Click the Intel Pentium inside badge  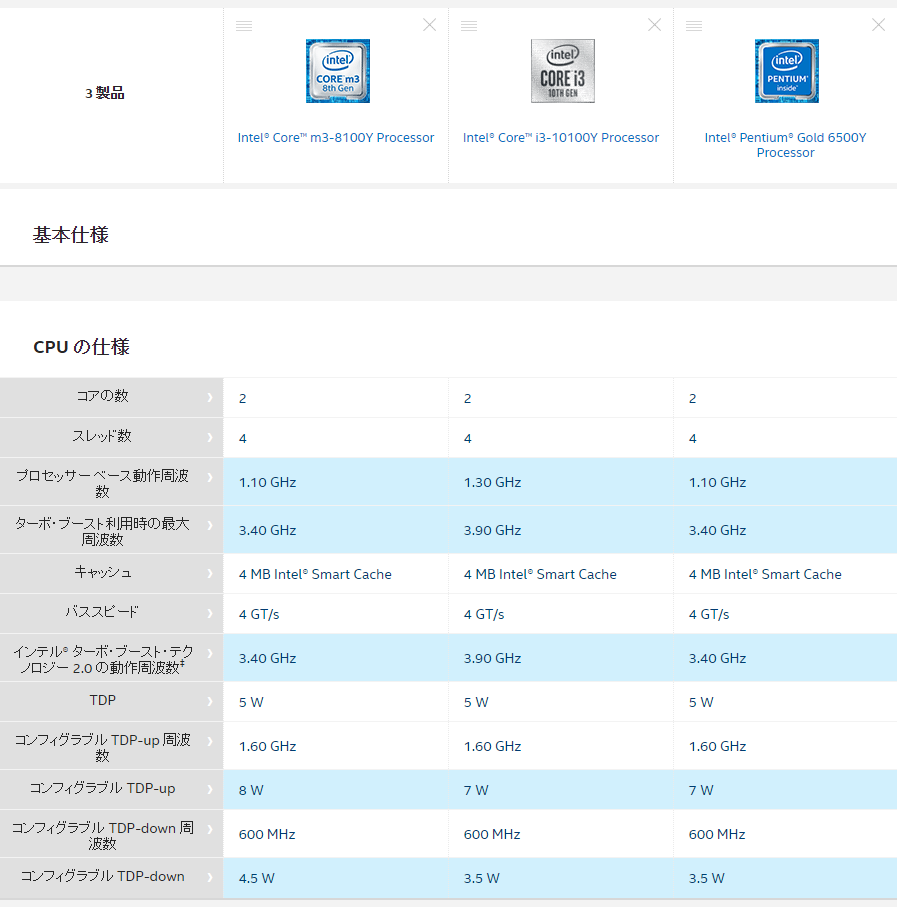[x=787, y=71]
